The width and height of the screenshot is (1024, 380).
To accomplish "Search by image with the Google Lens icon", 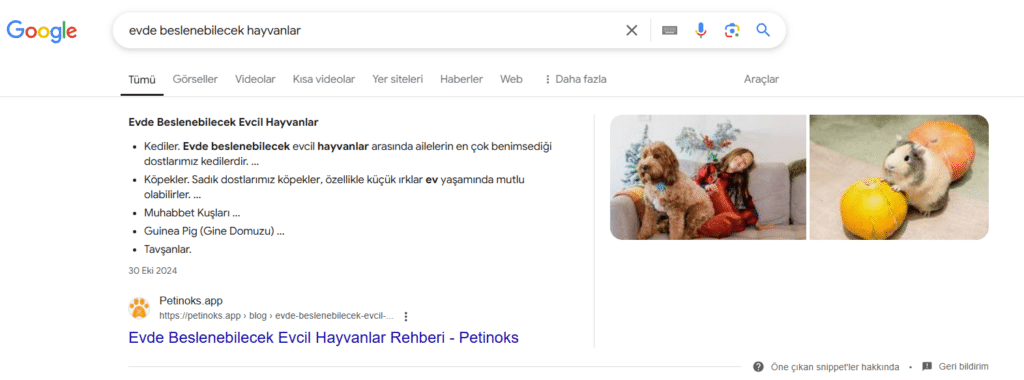I will (732, 30).
